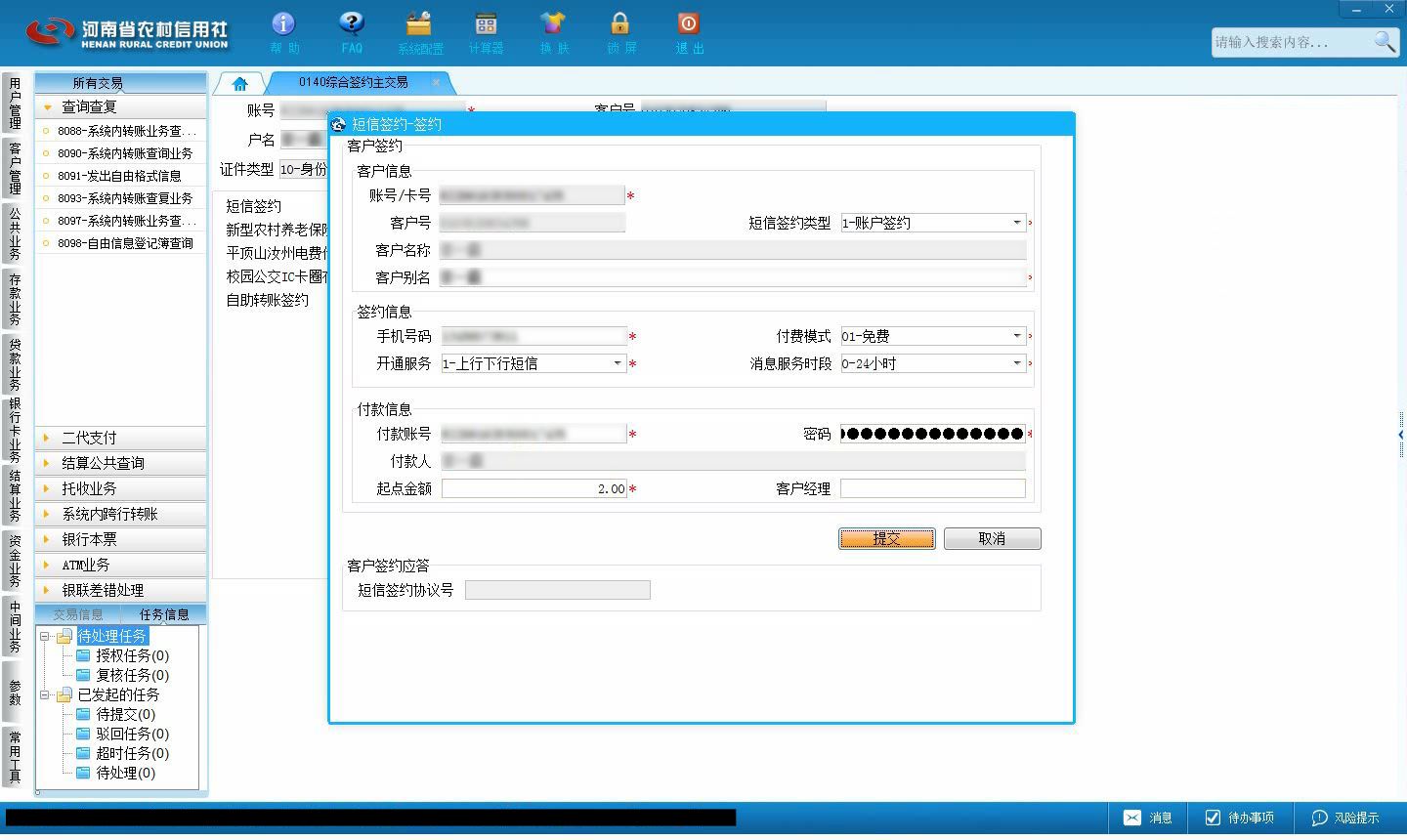Select the 中间业务 vertical tab

15,627
